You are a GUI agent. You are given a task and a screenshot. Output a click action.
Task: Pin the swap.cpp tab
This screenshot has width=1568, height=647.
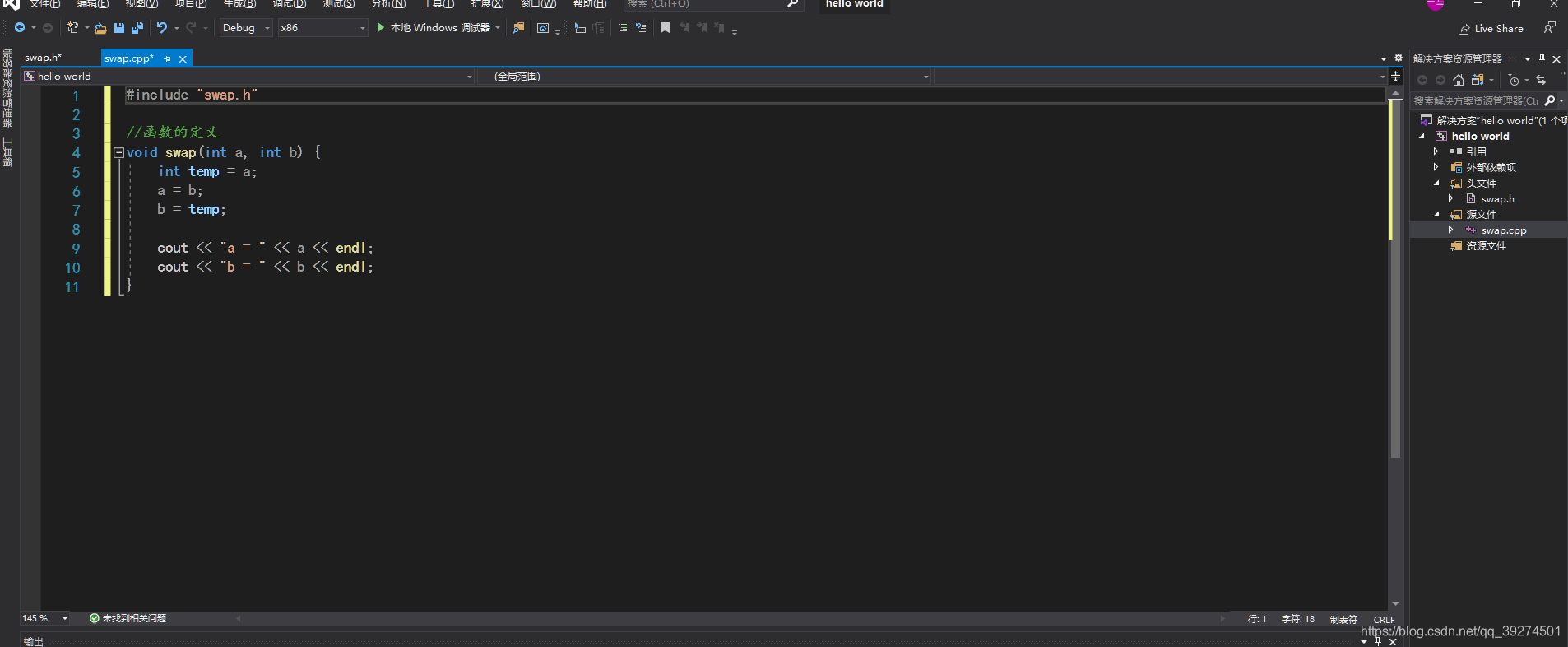tap(167, 58)
